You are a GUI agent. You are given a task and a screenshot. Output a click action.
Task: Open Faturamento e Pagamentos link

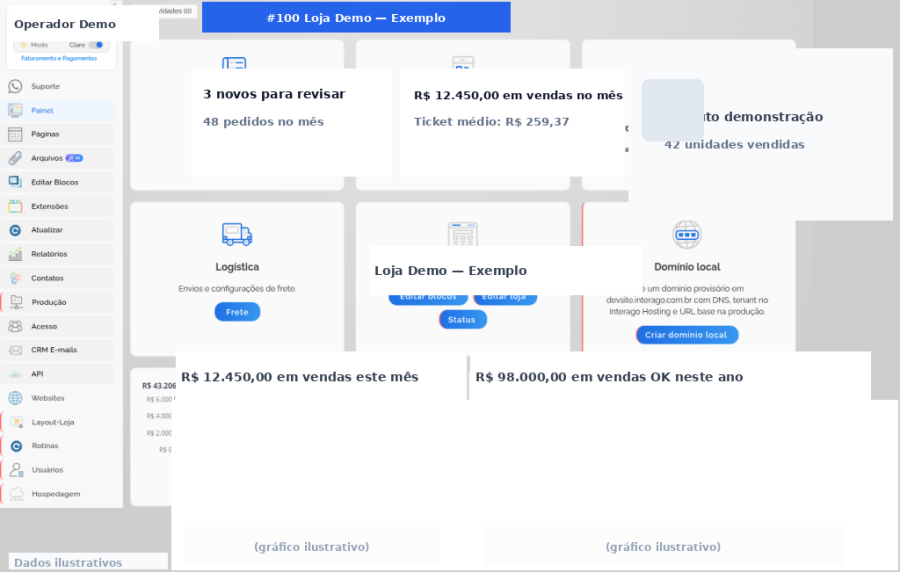[59, 59]
